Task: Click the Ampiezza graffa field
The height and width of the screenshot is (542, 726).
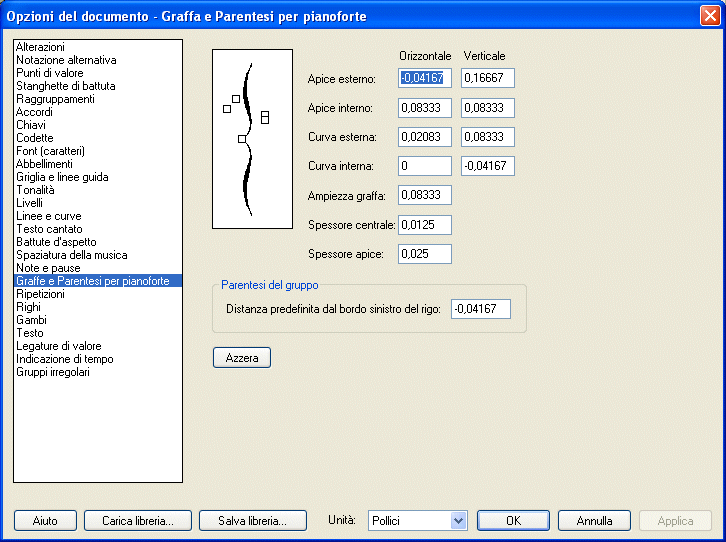Action: tap(425, 195)
